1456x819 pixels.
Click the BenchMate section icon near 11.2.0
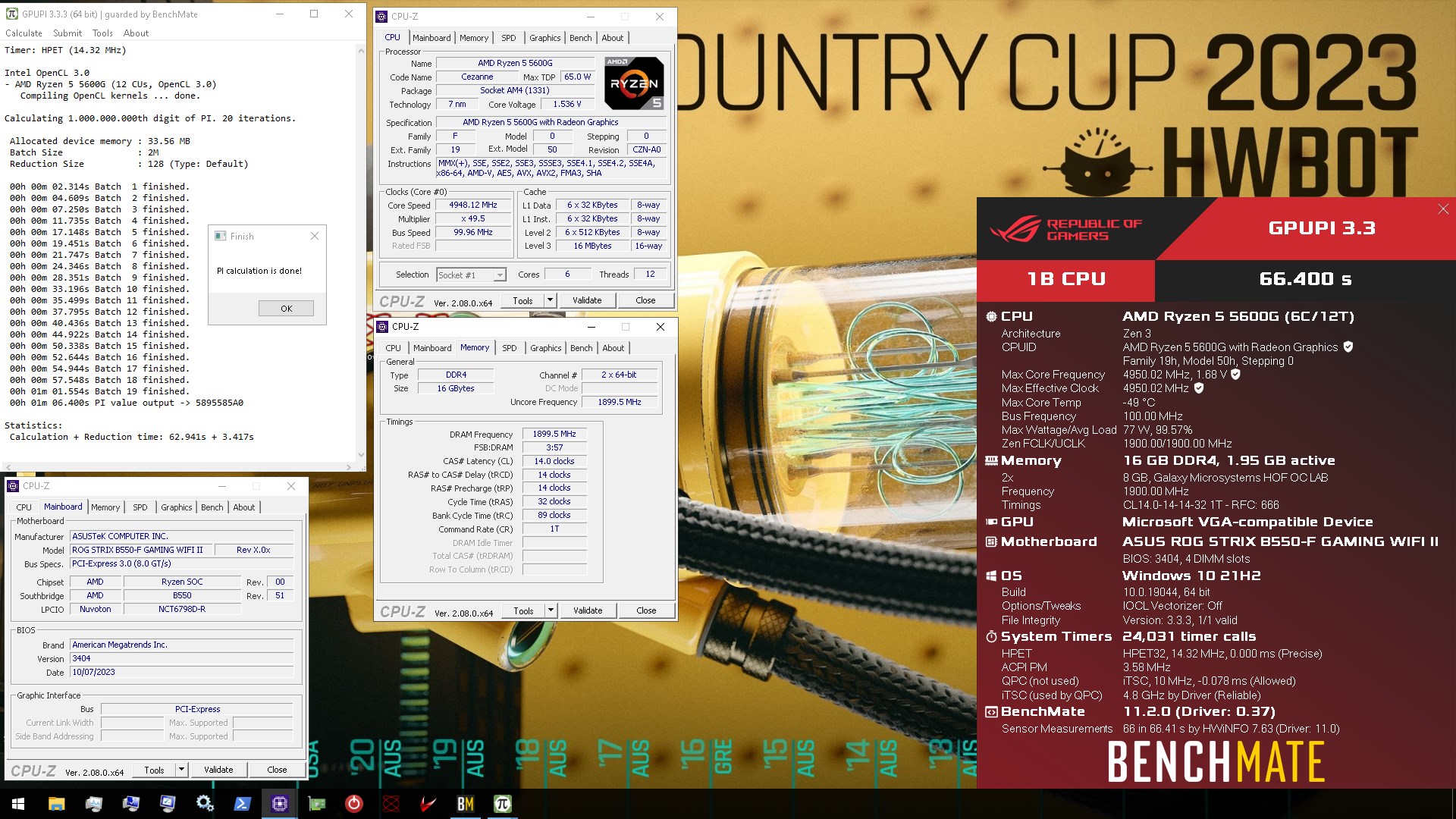pos(991,711)
